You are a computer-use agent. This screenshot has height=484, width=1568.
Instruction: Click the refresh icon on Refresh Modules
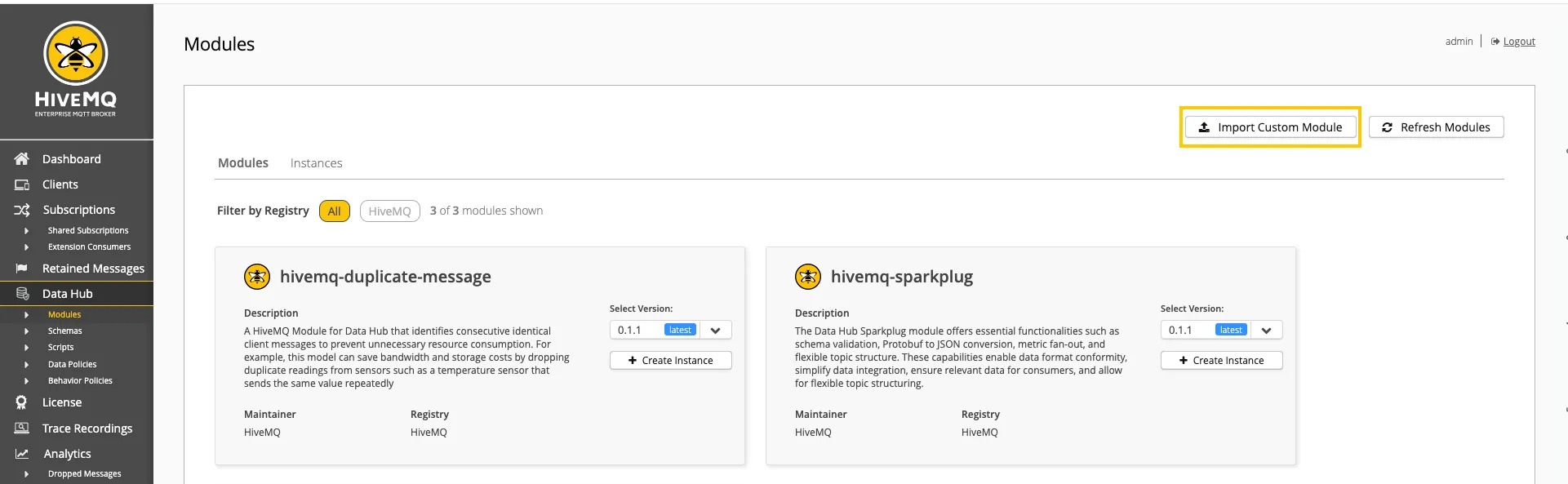click(x=1387, y=127)
